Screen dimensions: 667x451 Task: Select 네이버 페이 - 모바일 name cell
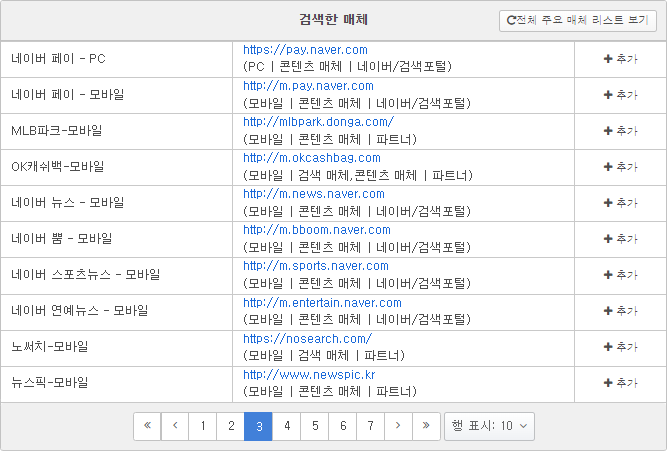click(117, 95)
